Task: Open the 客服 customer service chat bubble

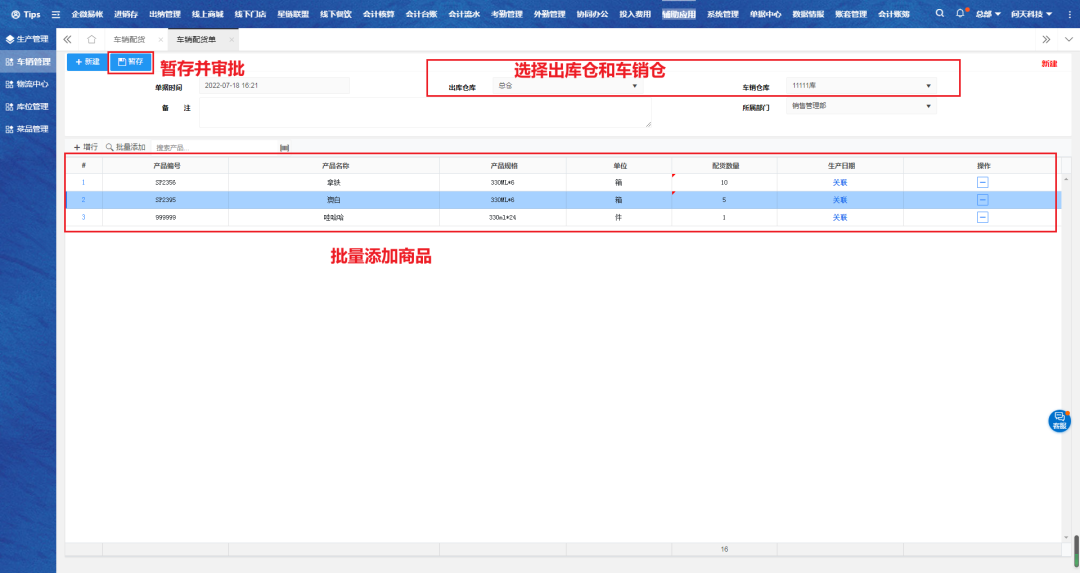Action: click(x=1059, y=421)
